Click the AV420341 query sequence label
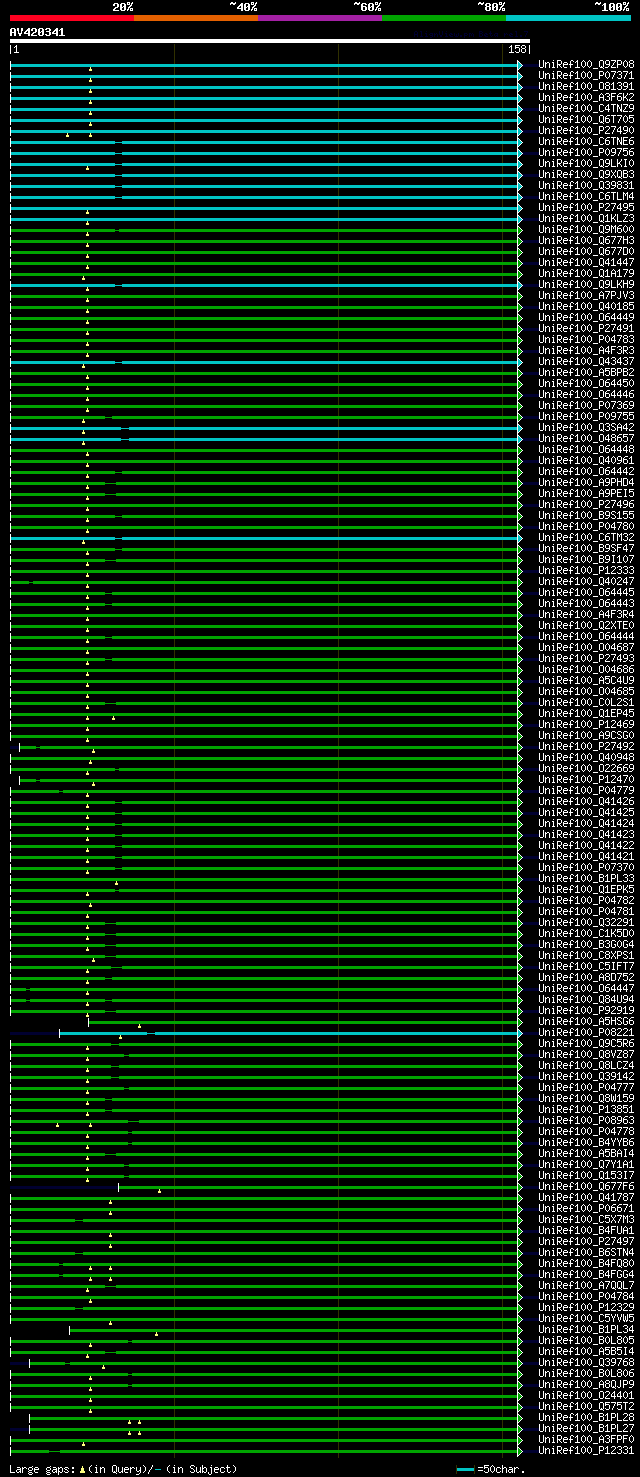Image resolution: width=640 pixels, height=1477 pixels. tap(38, 32)
